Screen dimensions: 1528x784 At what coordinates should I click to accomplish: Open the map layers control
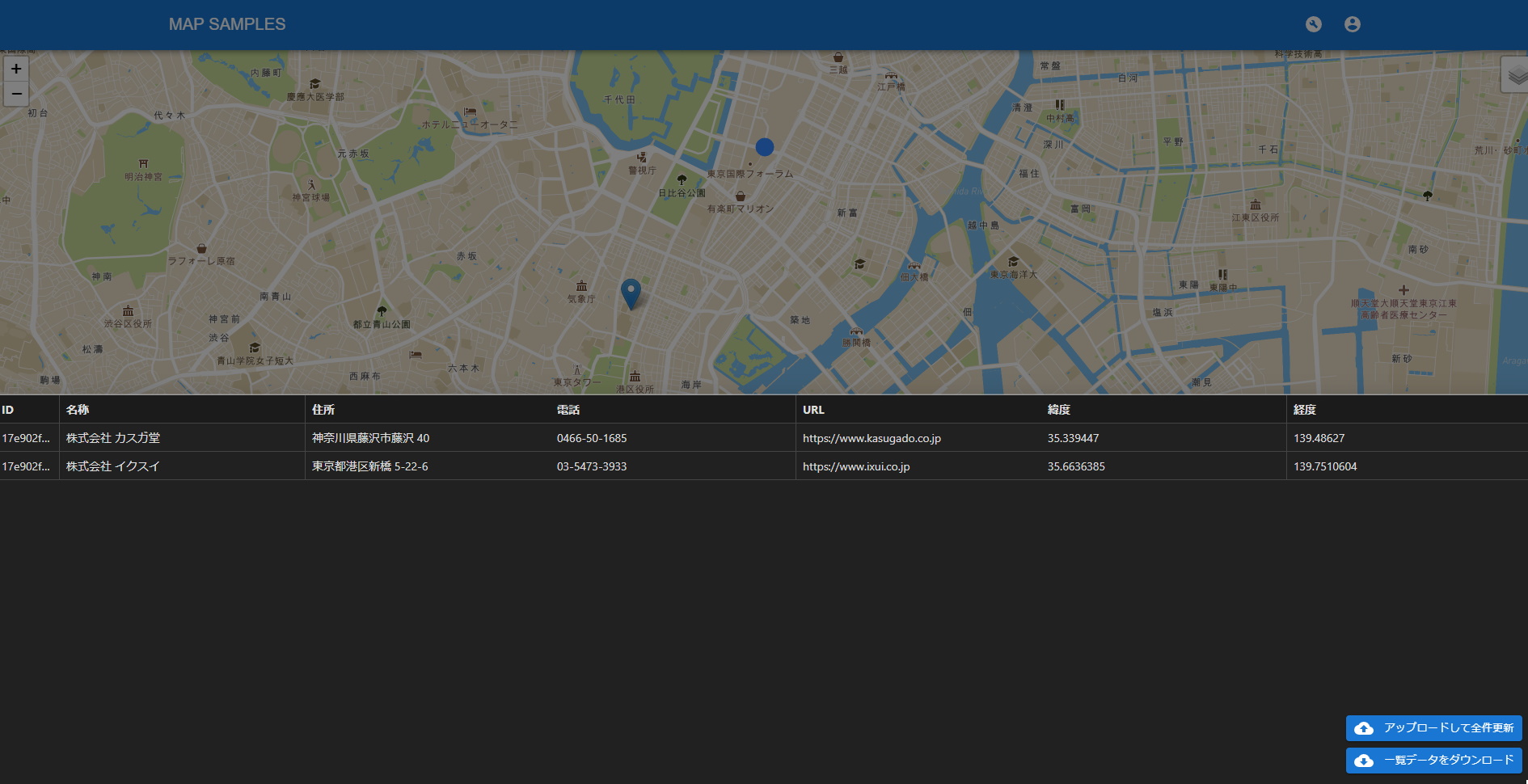pyautogui.click(x=1515, y=76)
